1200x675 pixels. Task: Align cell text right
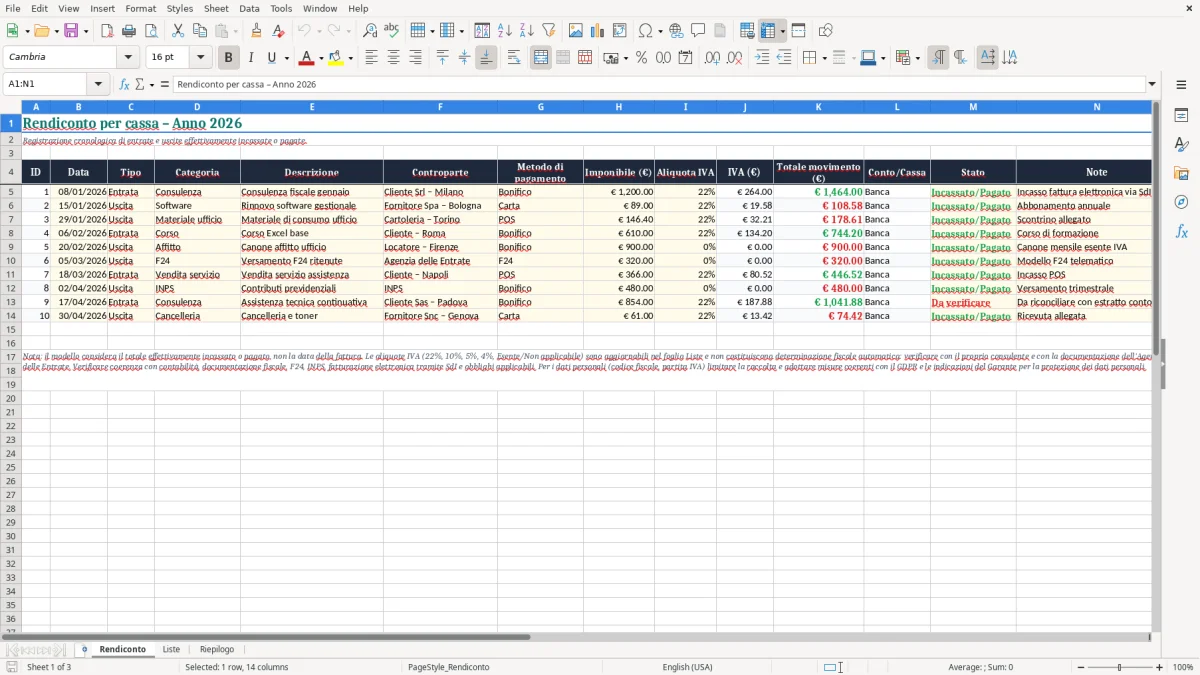click(415, 58)
